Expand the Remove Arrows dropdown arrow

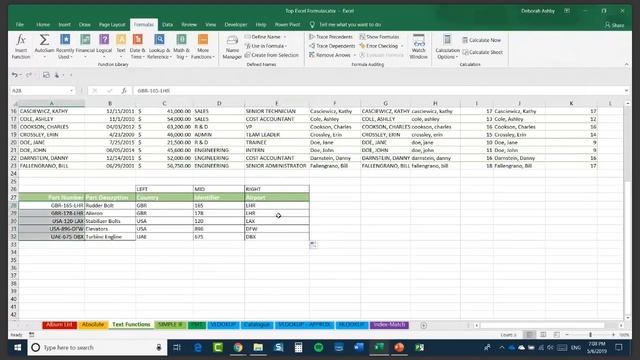click(355, 55)
